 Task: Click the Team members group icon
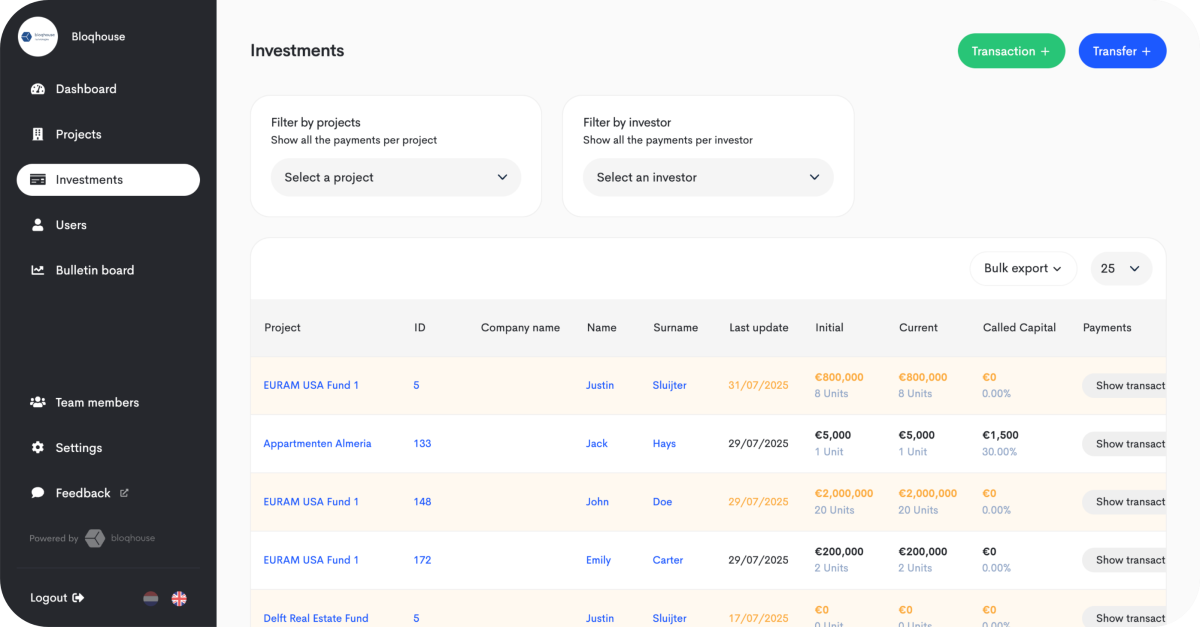[38, 402]
